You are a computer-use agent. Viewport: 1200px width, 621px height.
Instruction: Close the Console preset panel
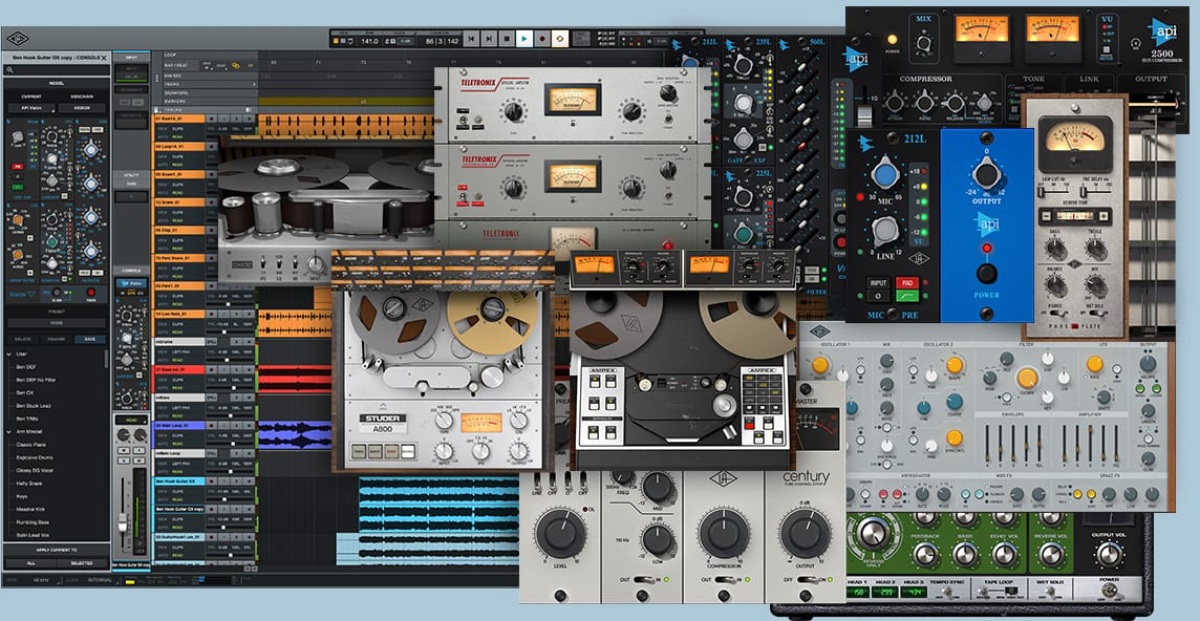(102, 58)
